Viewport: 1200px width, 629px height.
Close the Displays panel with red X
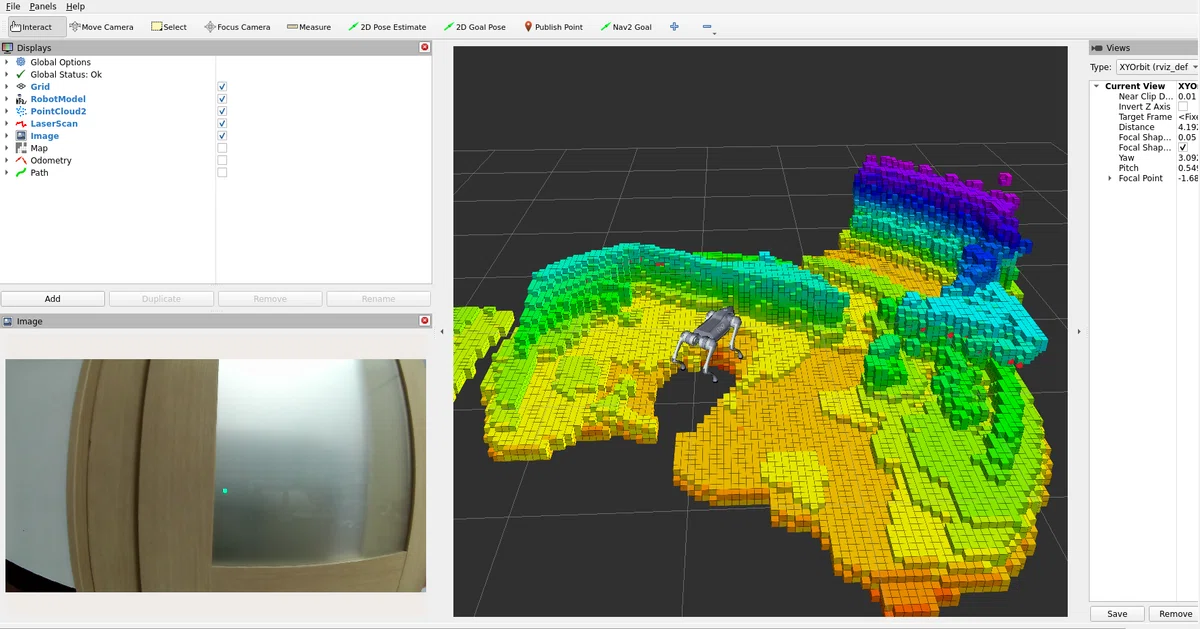point(425,47)
